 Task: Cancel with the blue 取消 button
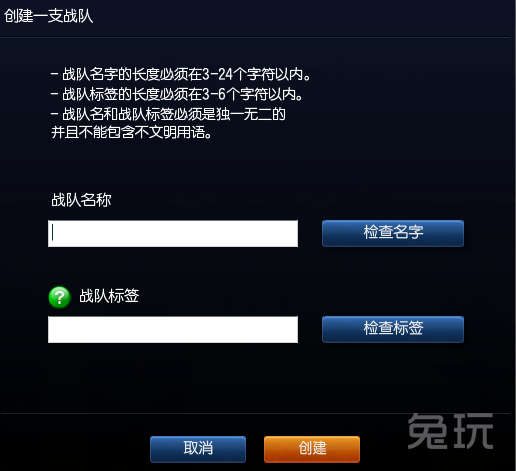tap(198, 449)
